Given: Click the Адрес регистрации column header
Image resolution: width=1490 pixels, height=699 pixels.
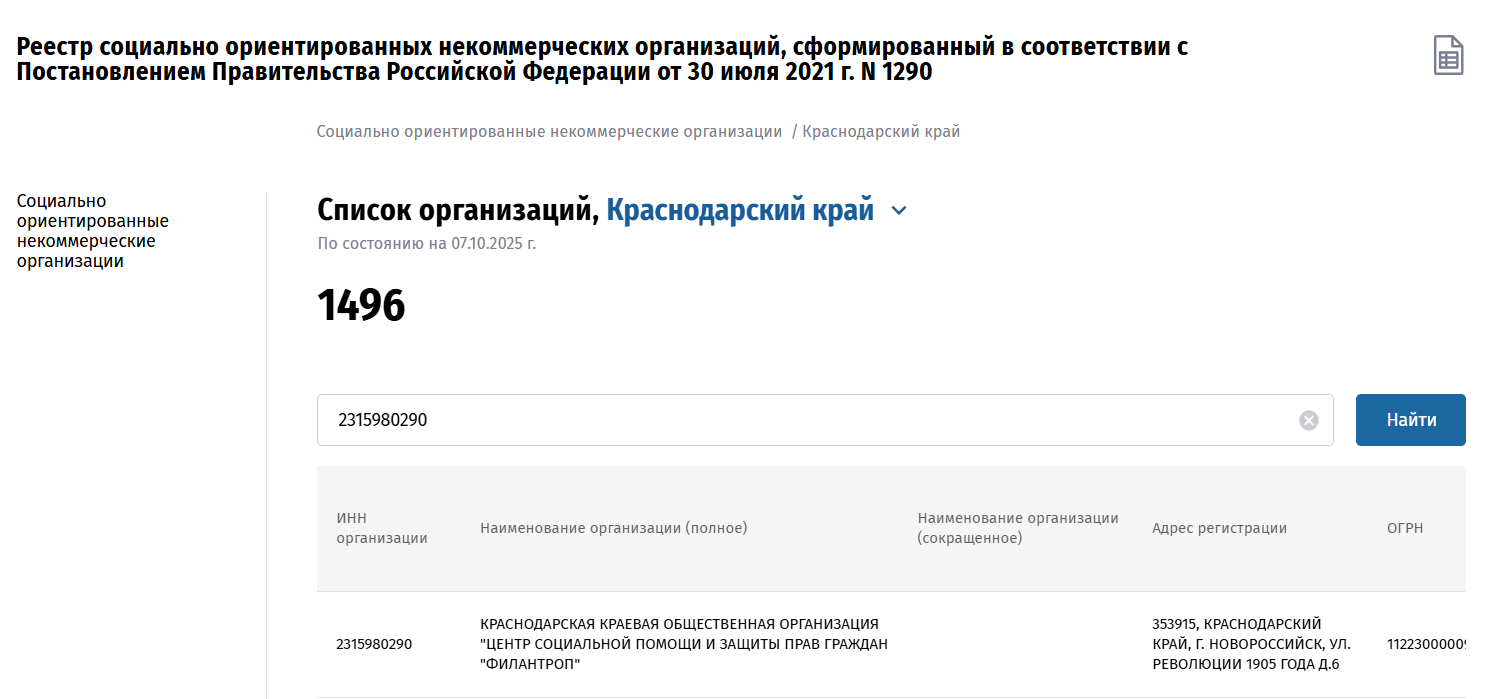Looking at the screenshot, I should click(x=1219, y=528).
